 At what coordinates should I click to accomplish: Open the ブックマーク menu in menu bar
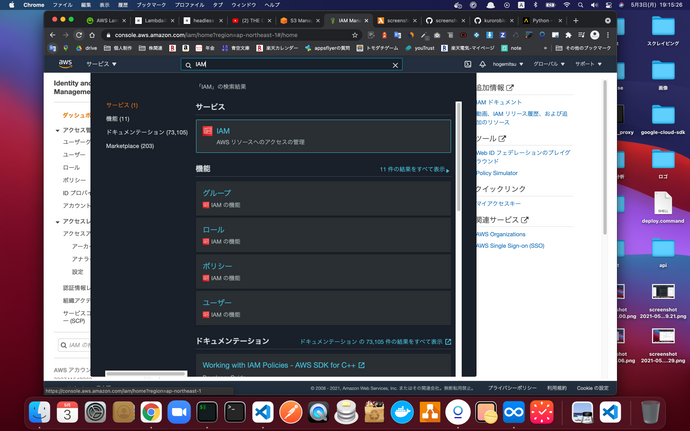click(x=151, y=5)
